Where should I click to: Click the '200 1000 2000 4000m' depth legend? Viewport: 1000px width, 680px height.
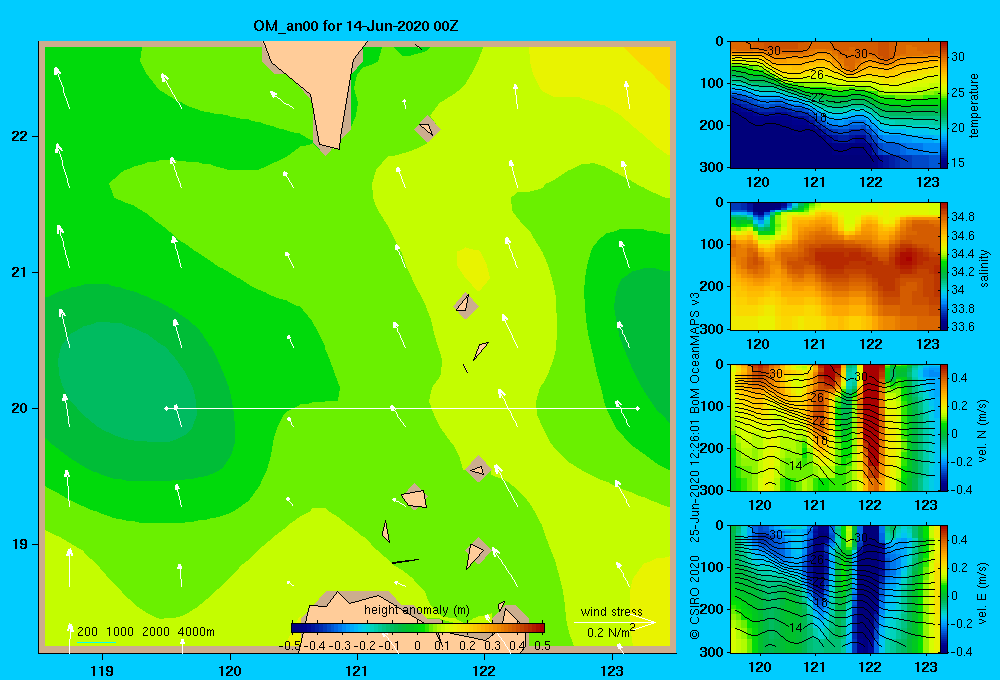[145, 632]
